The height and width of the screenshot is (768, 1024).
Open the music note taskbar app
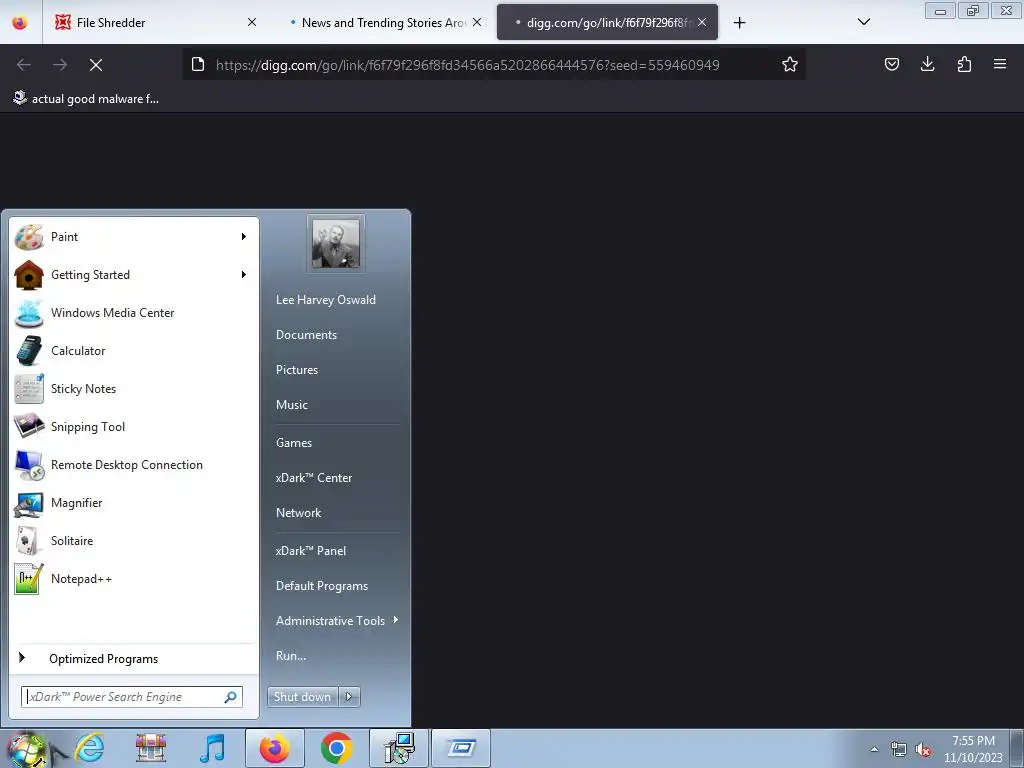click(x=212, y=748)
